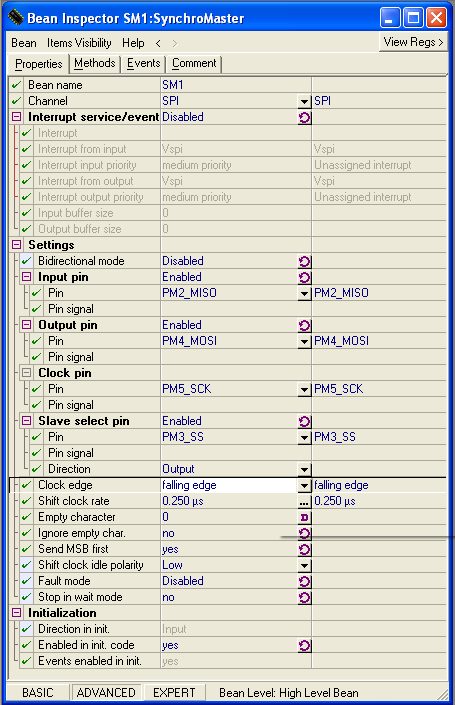Open Clock pin PM5_SCK dropdown

point(304,389)
